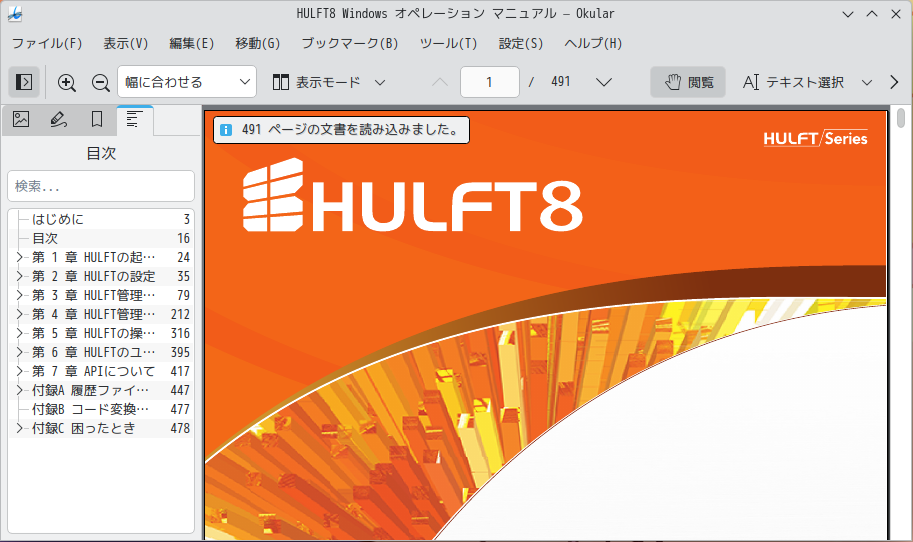Image resolution: width=913 pixels, height=542 pixels.
Task: Click page number 395 in contents
Action: tap(180, 352)
